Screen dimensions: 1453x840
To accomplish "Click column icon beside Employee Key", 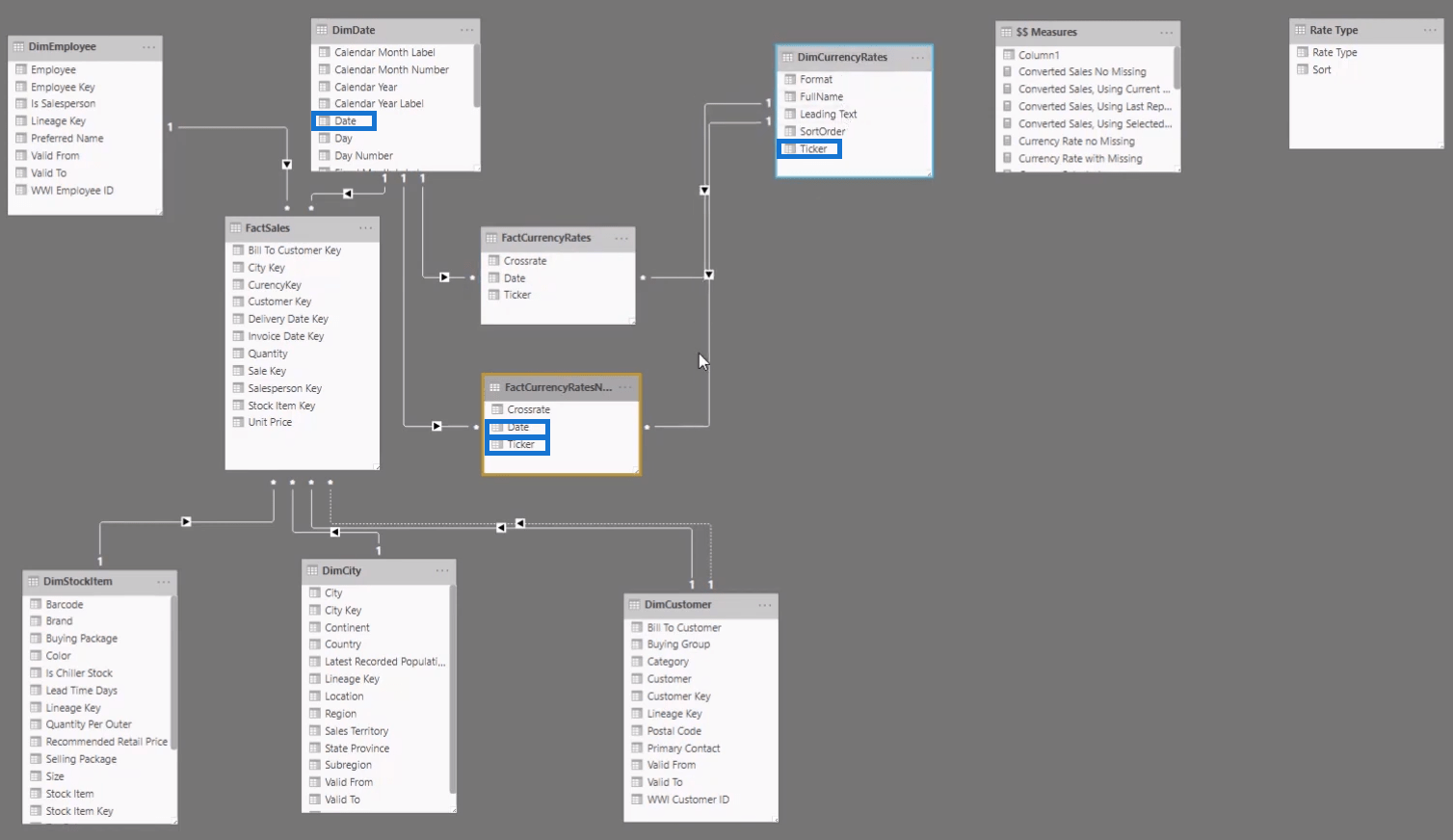I will point(21,88).
